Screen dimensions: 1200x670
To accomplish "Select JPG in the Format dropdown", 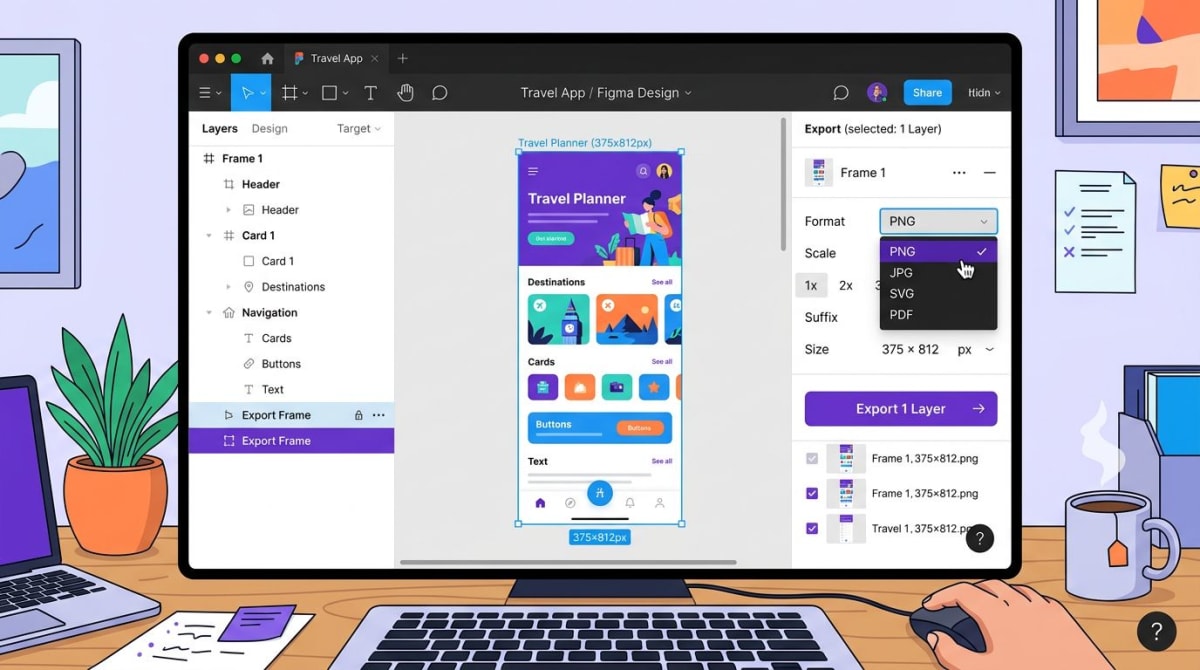I will pos(901,272).
